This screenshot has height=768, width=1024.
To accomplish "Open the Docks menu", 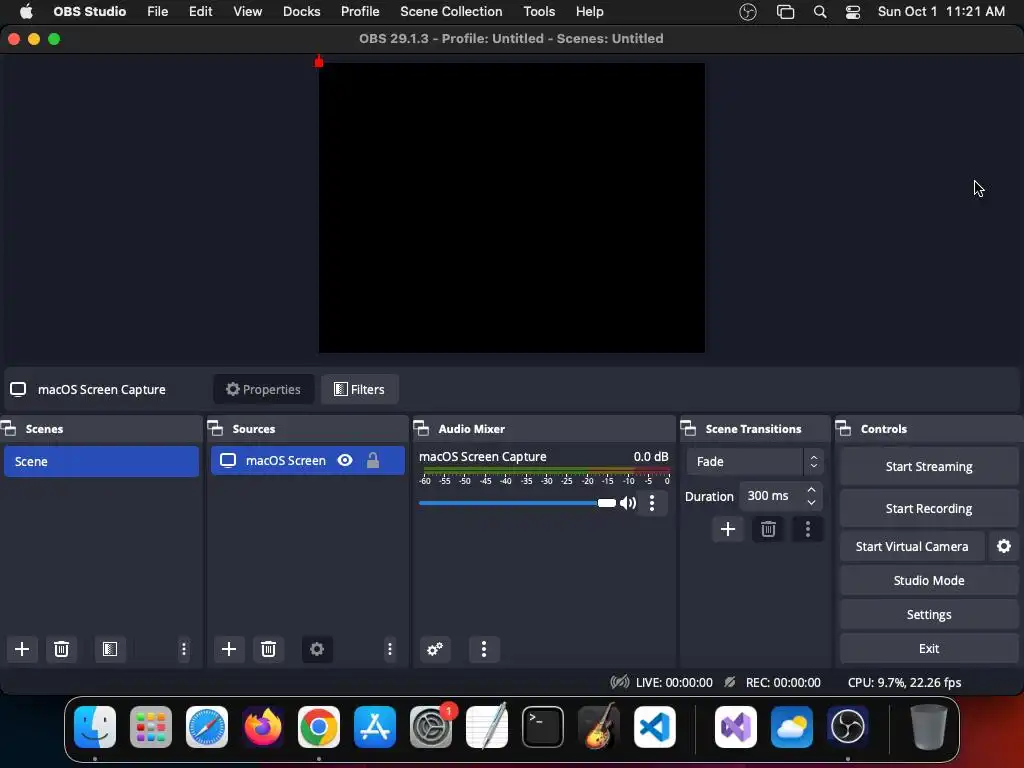I will pos(302,12).
